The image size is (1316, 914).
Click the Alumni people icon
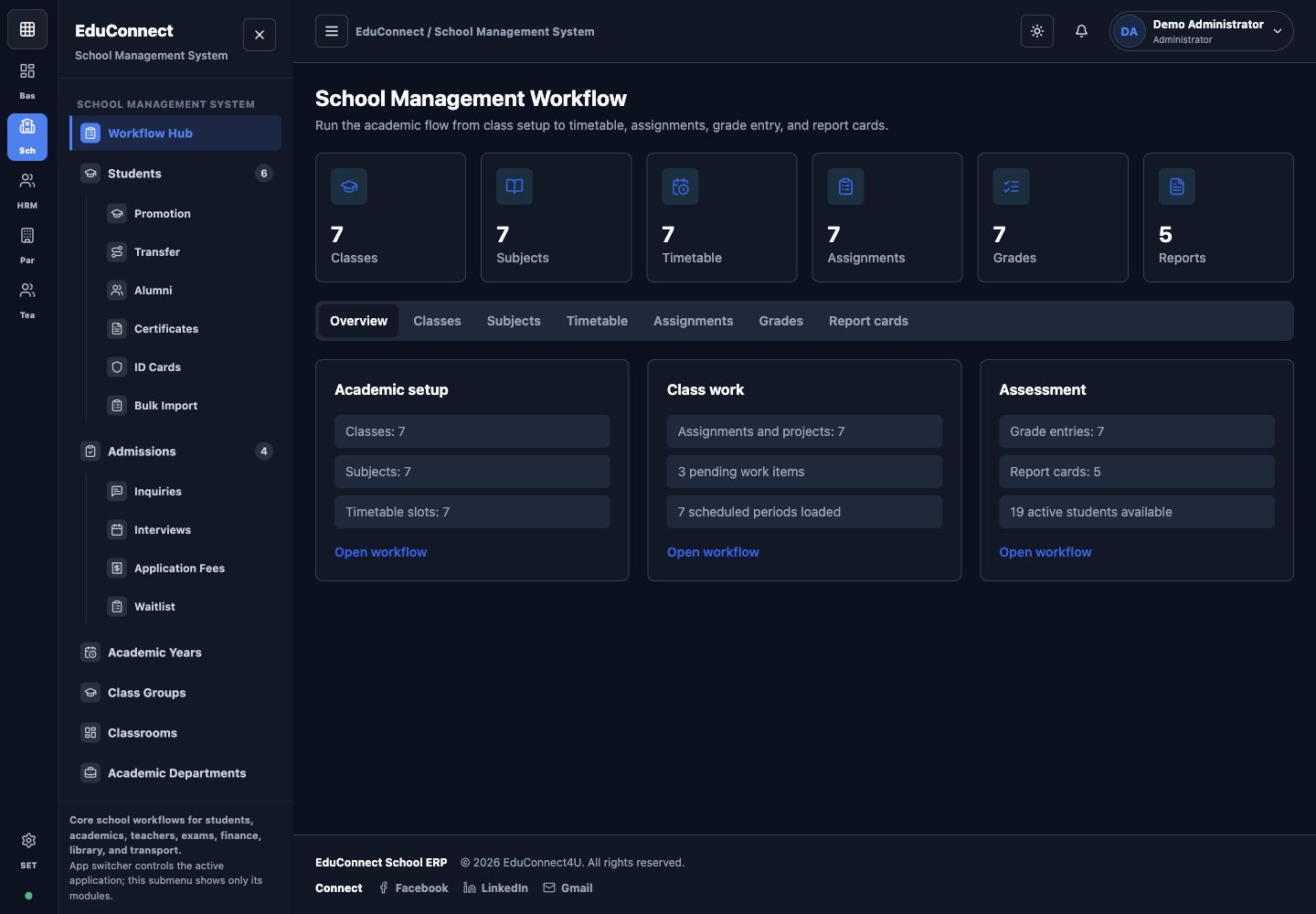(117, 291)
